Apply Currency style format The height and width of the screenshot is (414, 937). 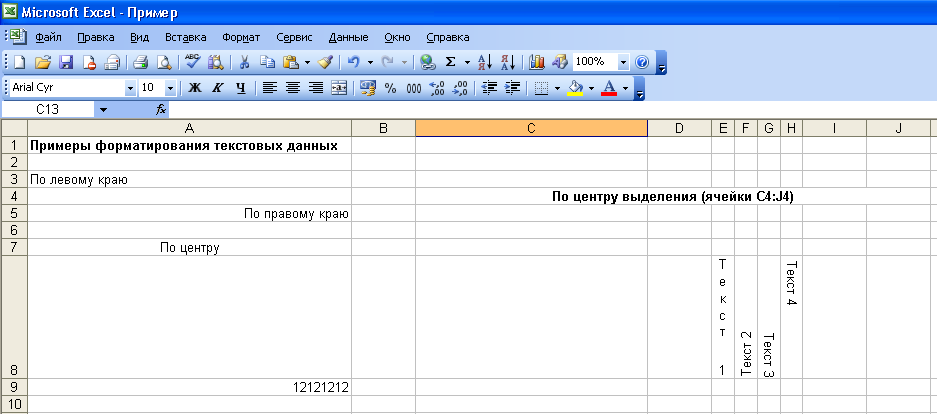368,88
